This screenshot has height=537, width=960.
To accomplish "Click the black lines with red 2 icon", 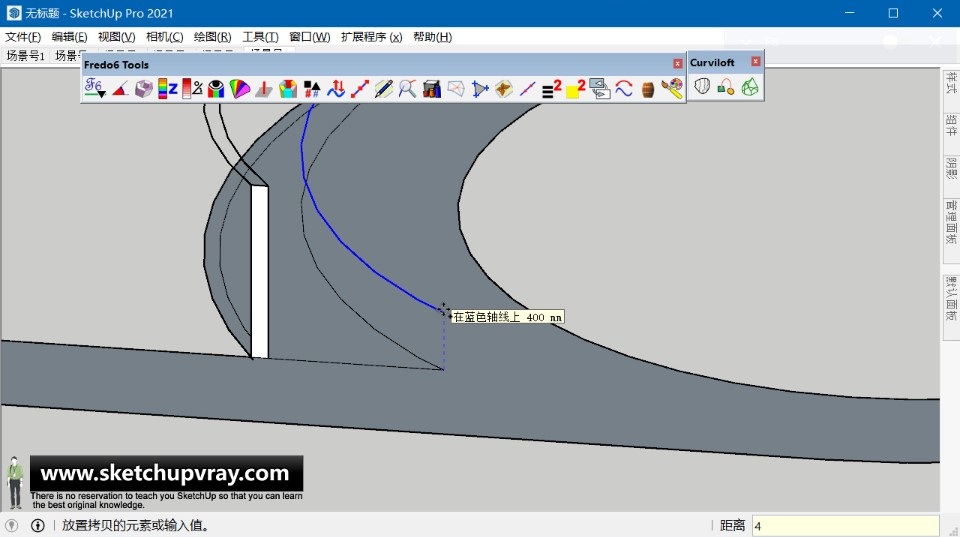I will click(x=552, y=89).
